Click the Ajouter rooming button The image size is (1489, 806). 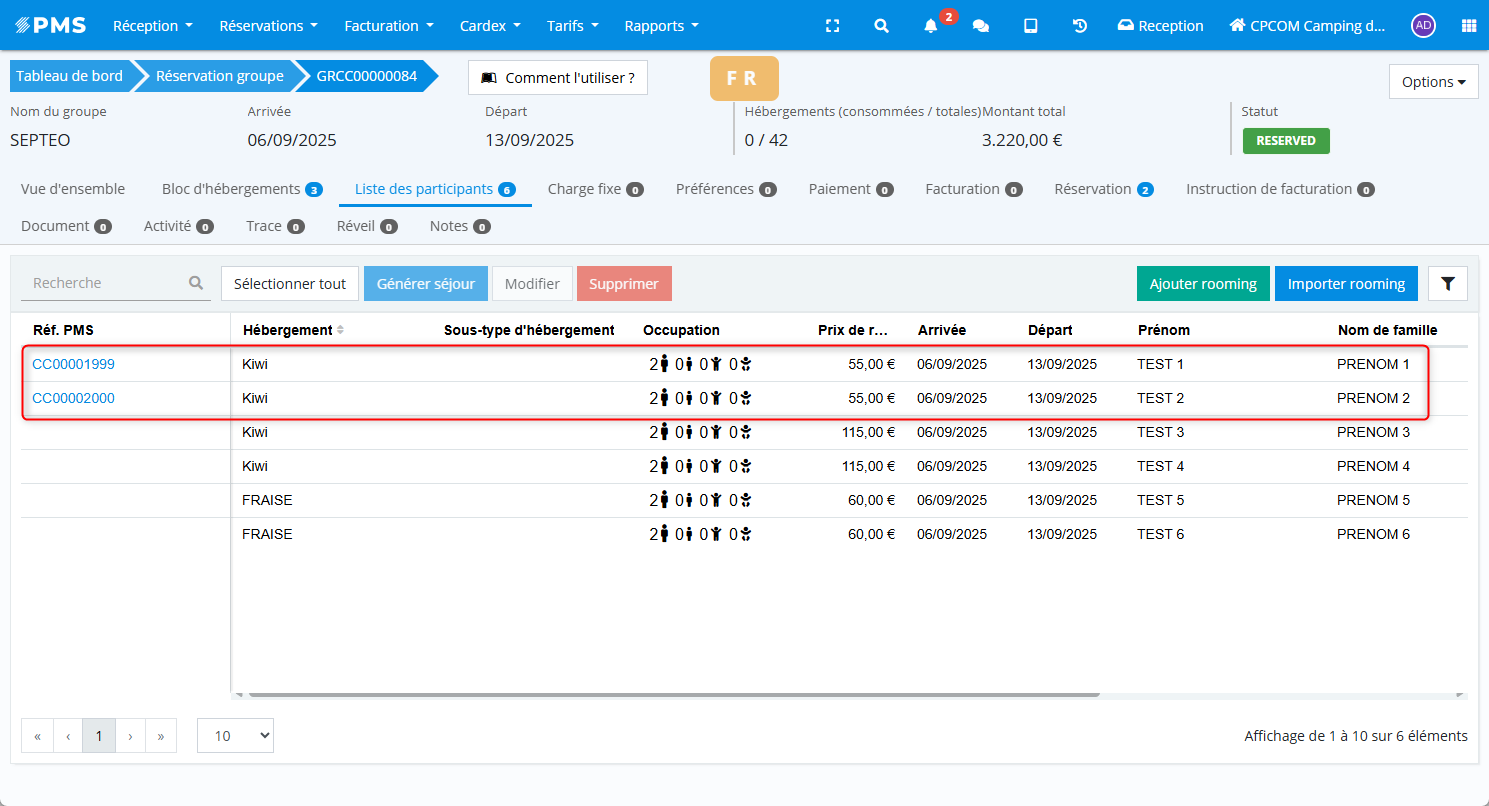(1202, 284)
